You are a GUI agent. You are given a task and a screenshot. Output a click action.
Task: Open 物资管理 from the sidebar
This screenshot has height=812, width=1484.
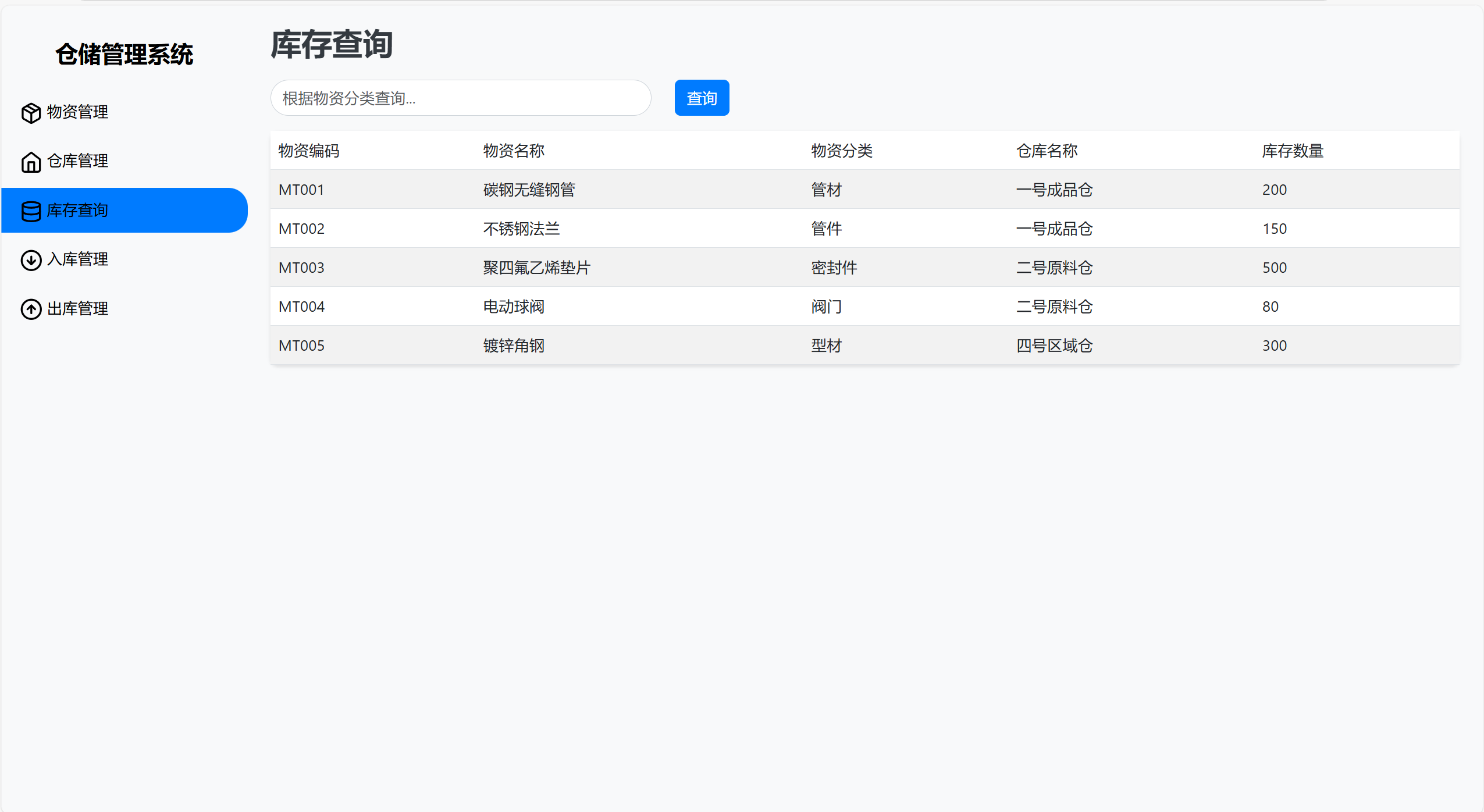tap(77, 112)
